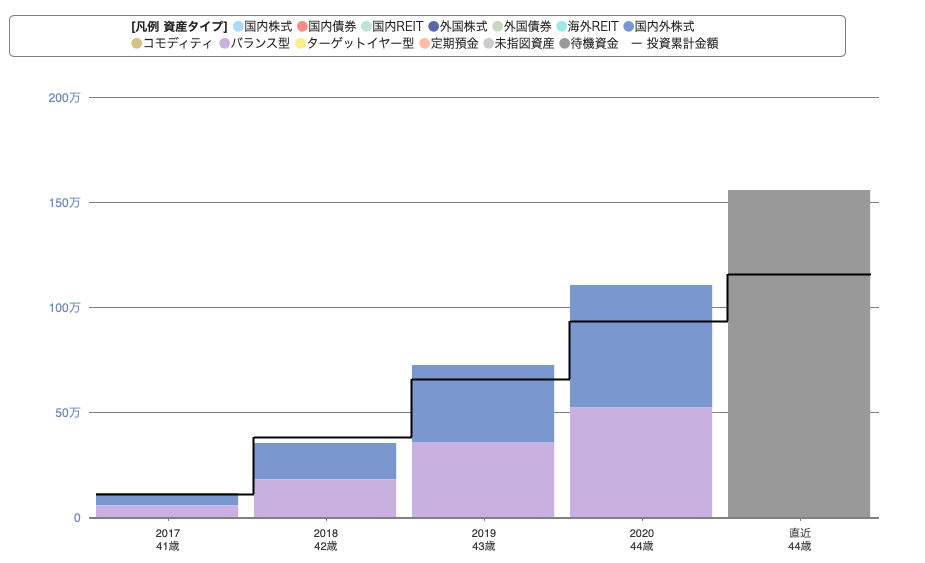Click the 2020 x-axis year label
This screenshot has width=925, height=563.
(642, 533)
